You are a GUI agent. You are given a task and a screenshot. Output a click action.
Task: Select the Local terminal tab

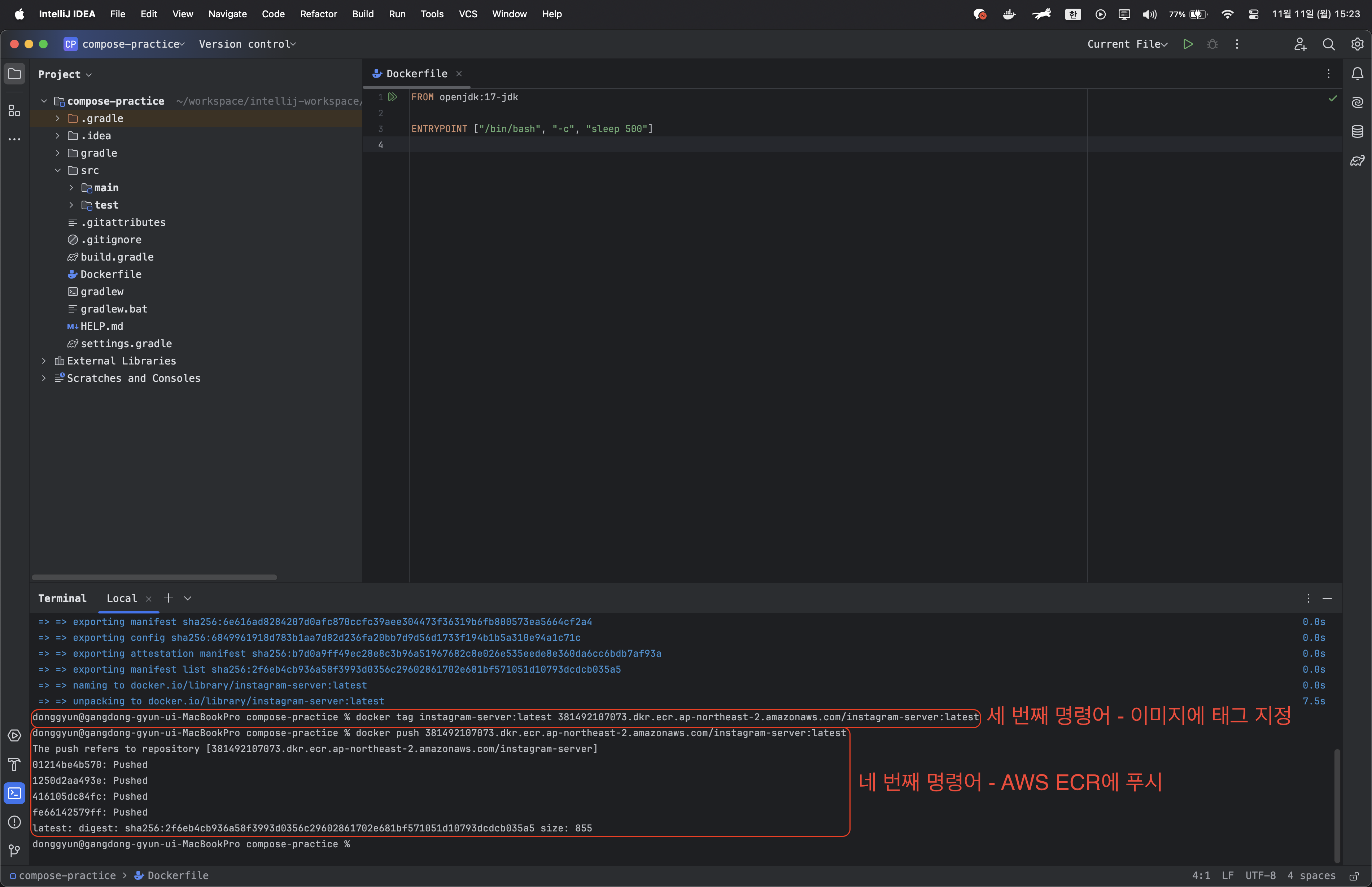122,598
